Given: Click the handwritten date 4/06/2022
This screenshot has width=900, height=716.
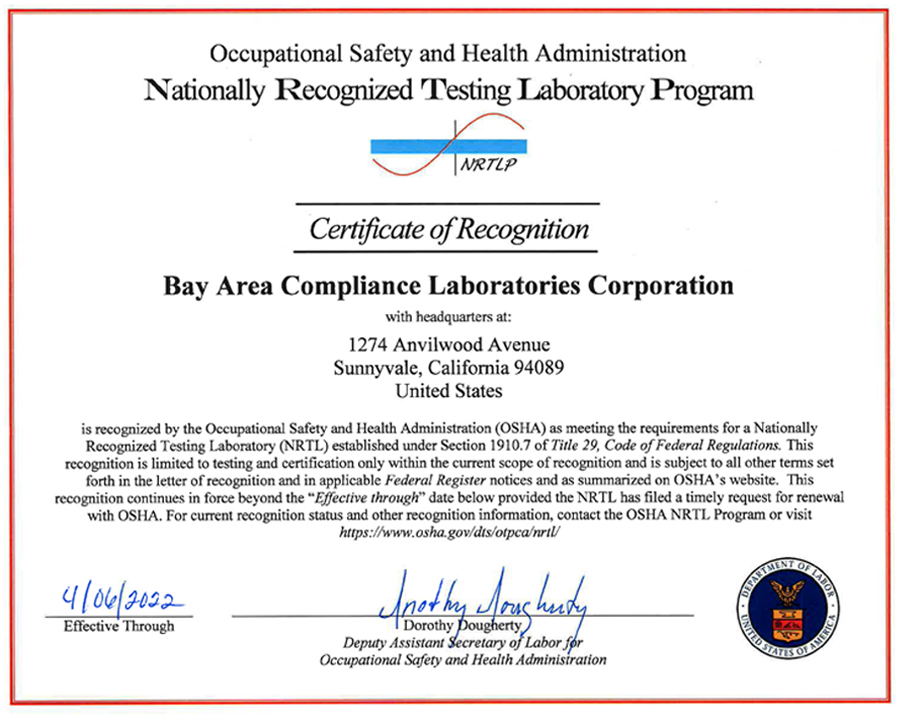Looking at the screenshot, I should [x=123, y=599].
